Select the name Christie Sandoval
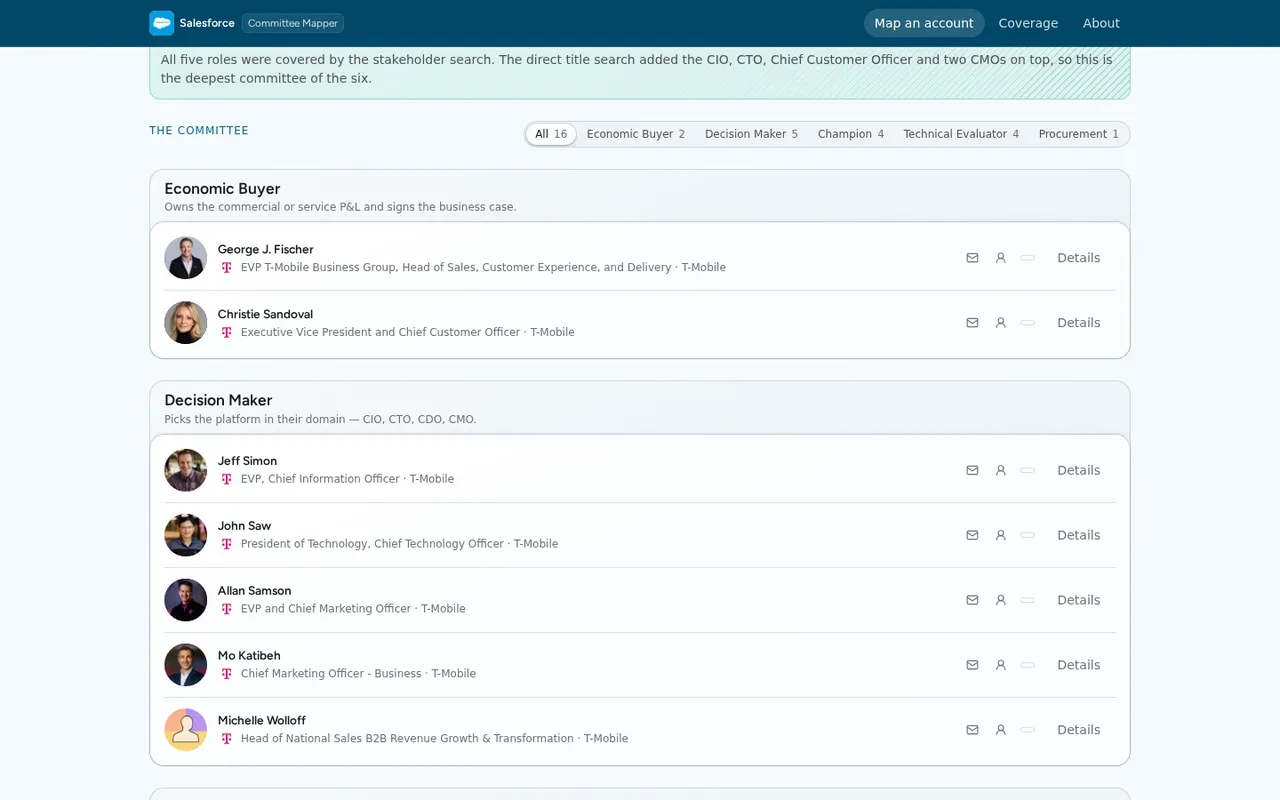1280x800 pixels. tap(265, 314)
